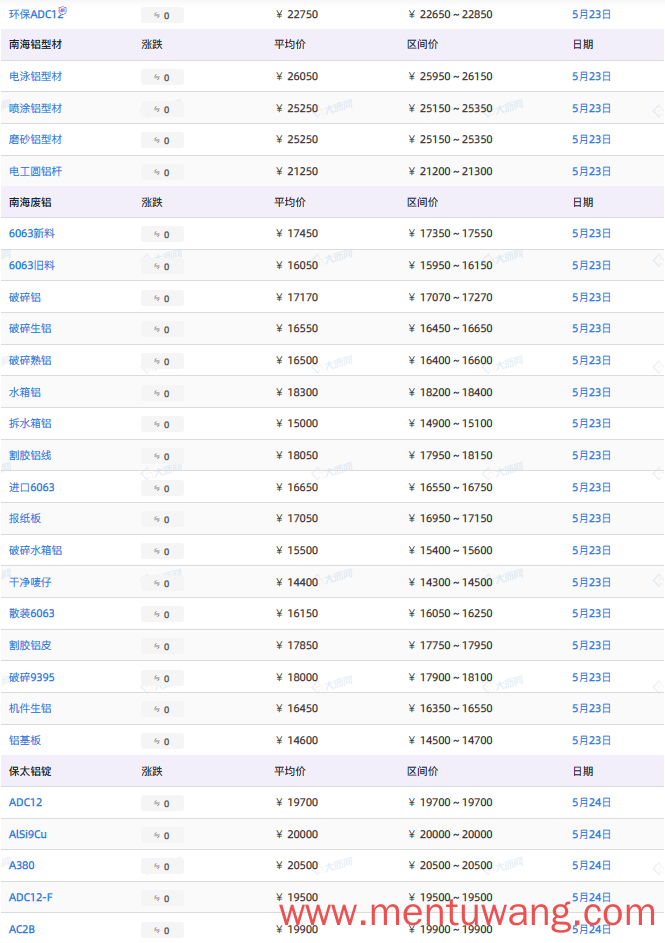The width and height of the screenshot is (665, 943).
Task: Open the 进口6063 link
Action: coord(32,487)
